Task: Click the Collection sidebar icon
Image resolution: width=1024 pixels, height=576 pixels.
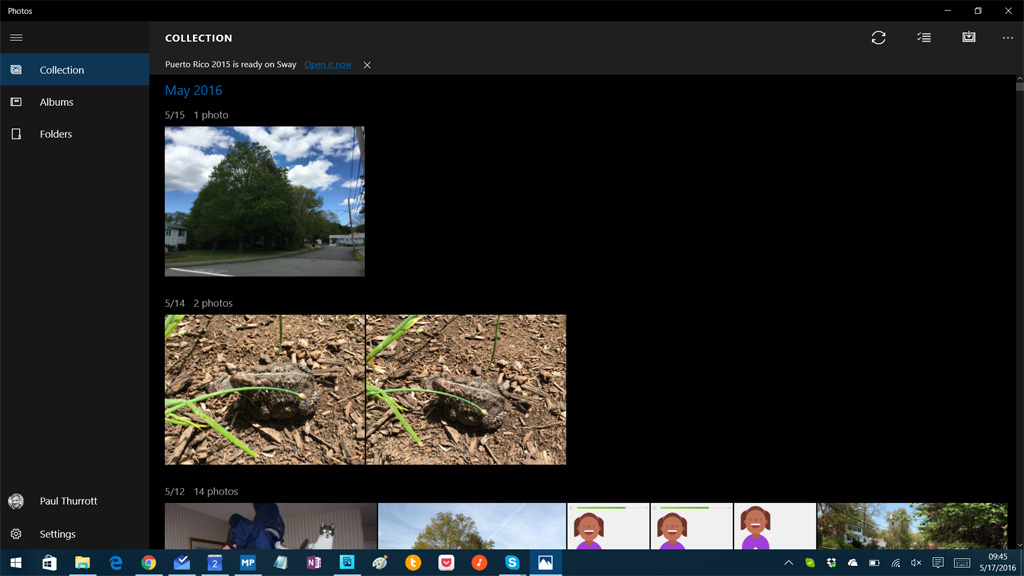Action: pyautogui.click(x=16, y=70)
